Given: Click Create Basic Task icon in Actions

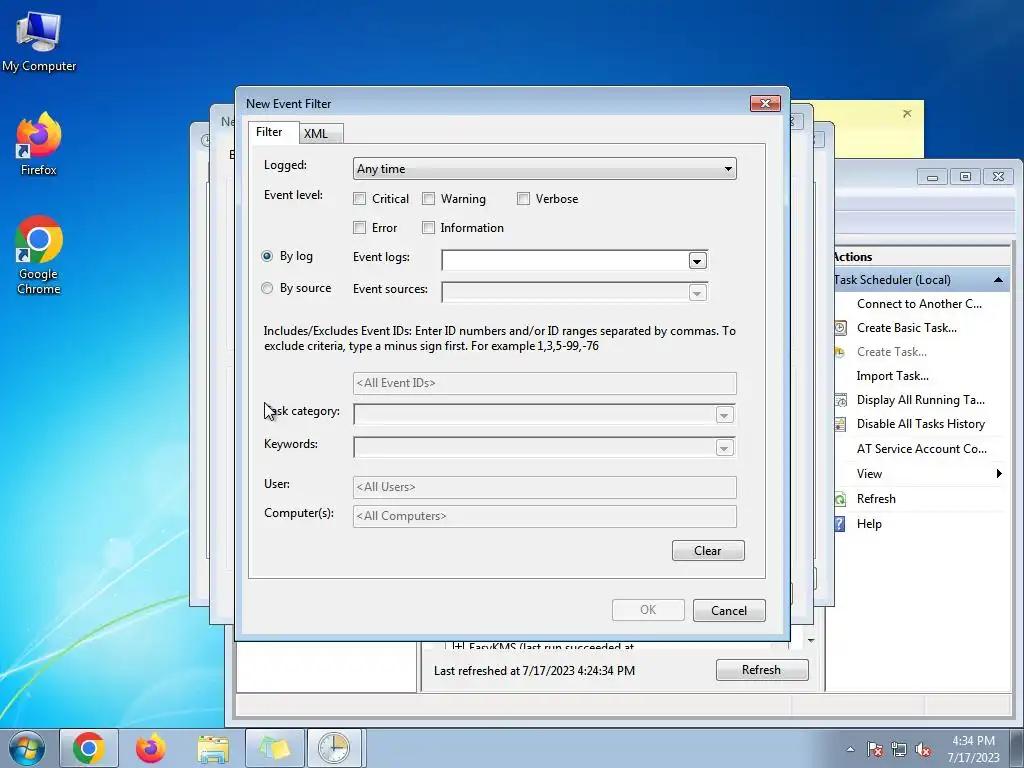Looking at the screenshot, I should (840, 328).
